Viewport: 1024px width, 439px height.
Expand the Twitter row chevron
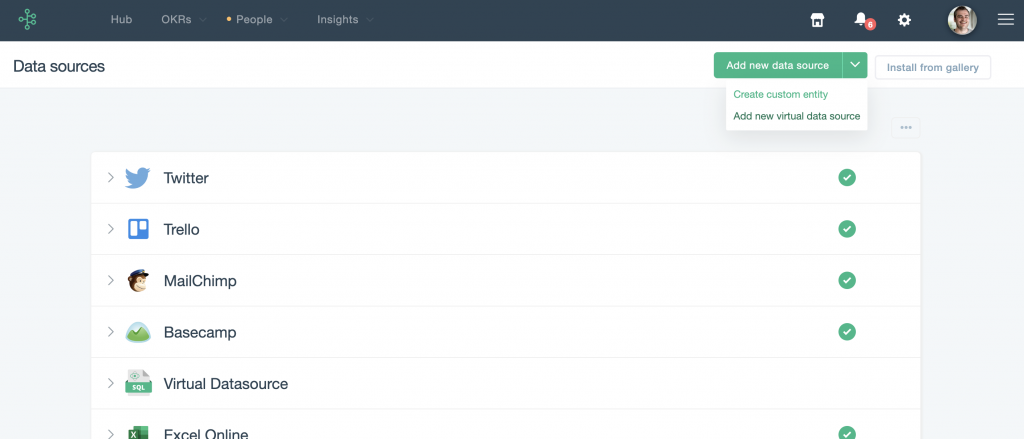point(111,178)
